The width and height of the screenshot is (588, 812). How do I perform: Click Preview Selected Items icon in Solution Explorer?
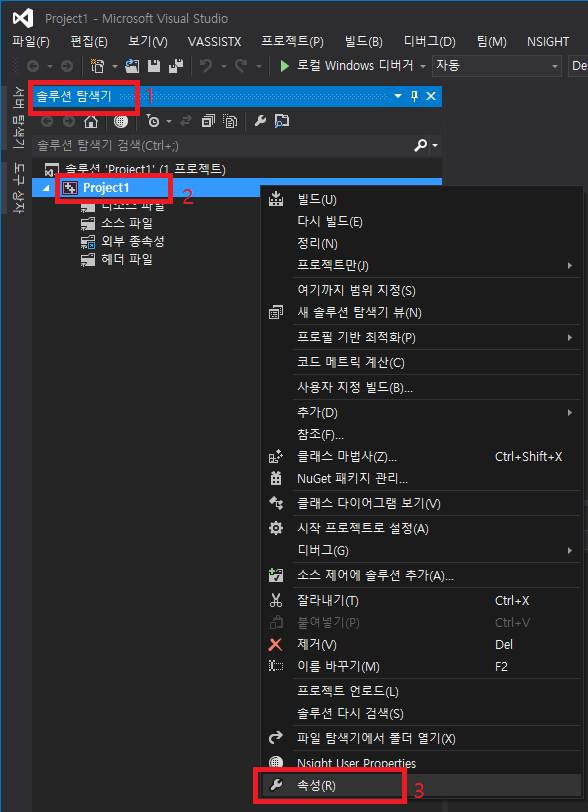[282, 121]
